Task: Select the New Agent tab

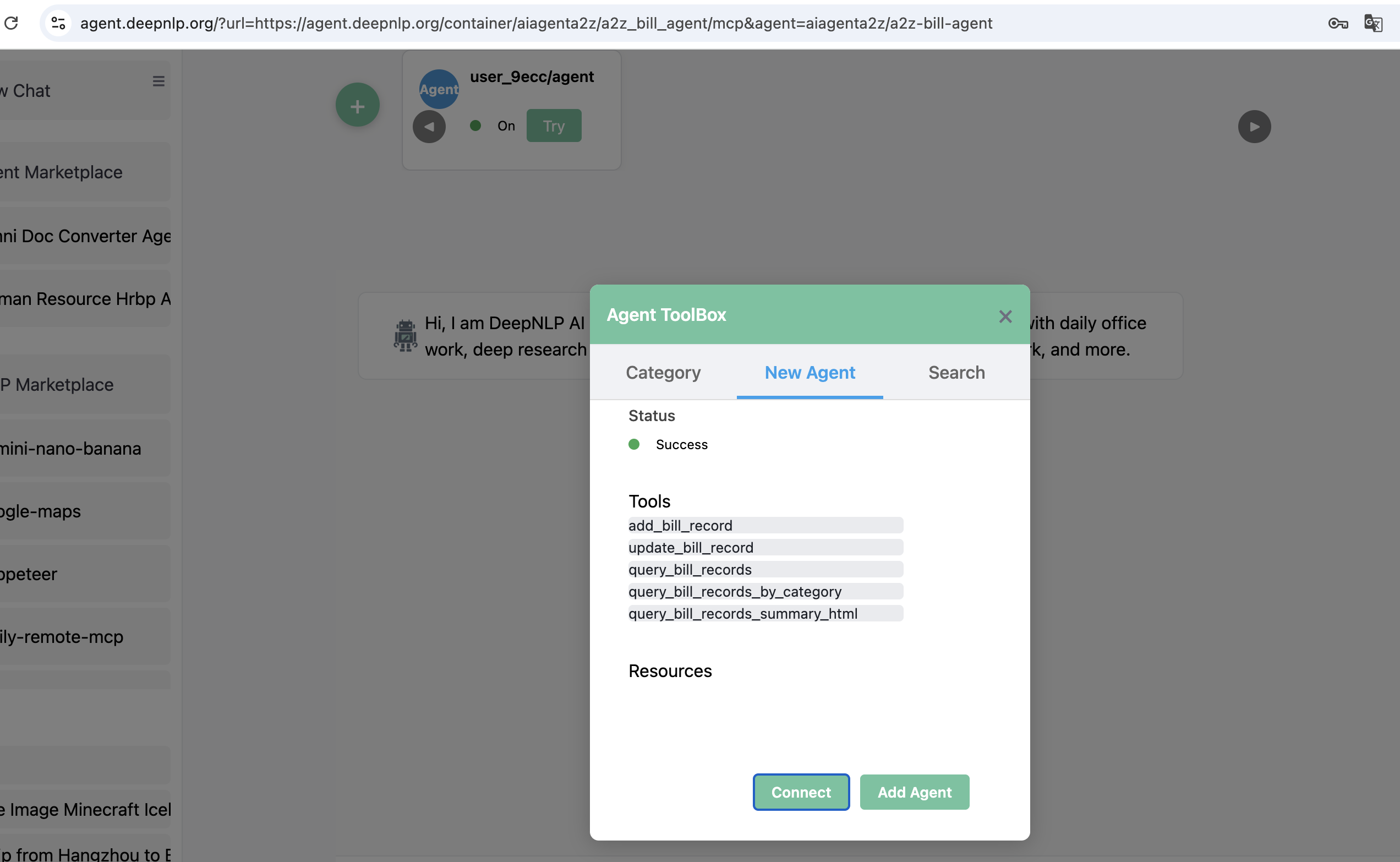Action: (x=809, y=372)
